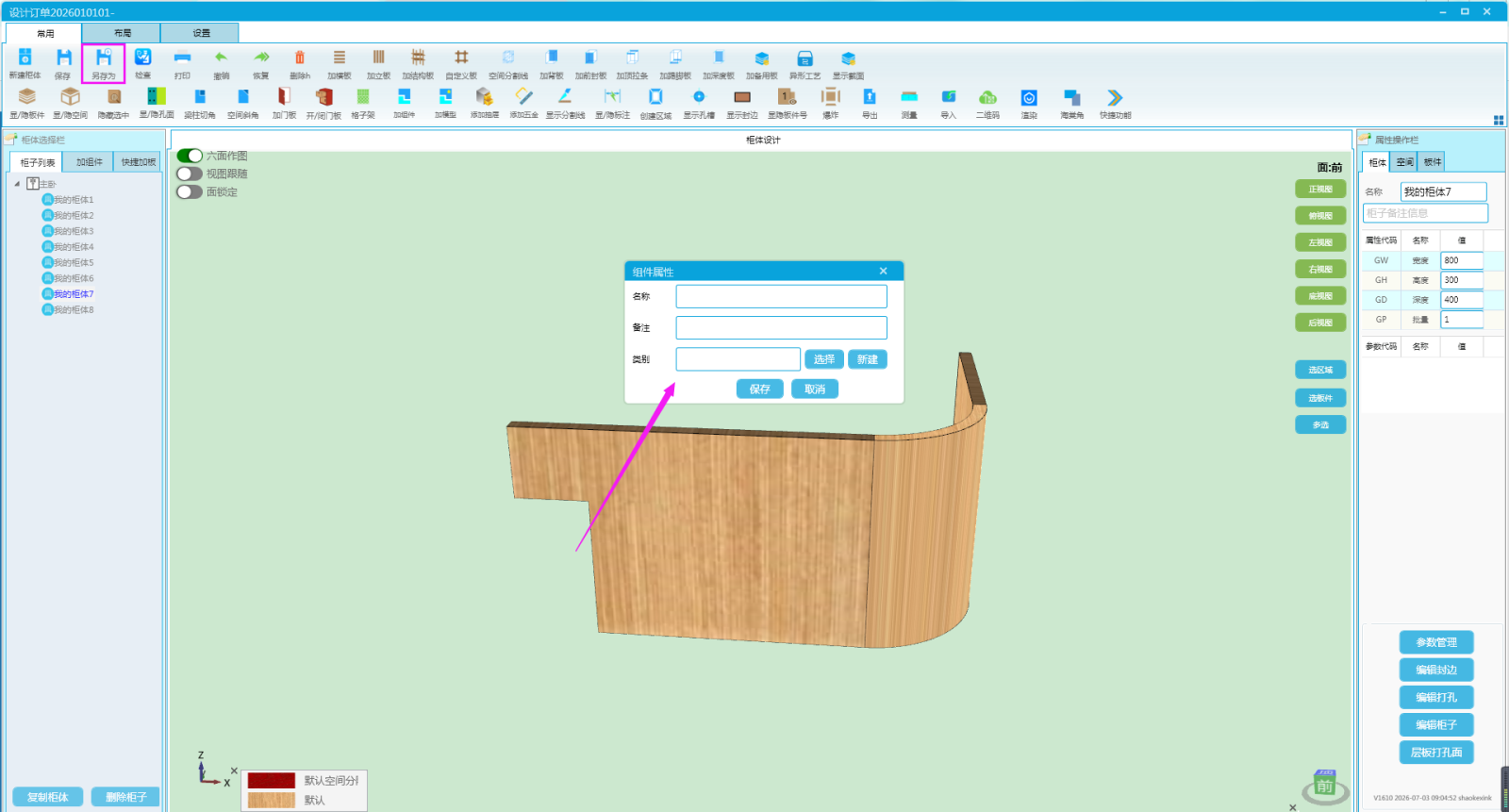Click the 撤销 undo arrow icon
1509x812 pixels.
click(x=221, y=58)
